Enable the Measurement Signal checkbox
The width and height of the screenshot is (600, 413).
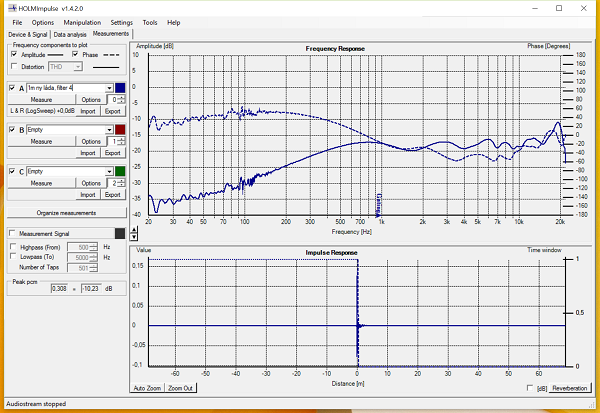pyautogui.click(x=13, y=233)
